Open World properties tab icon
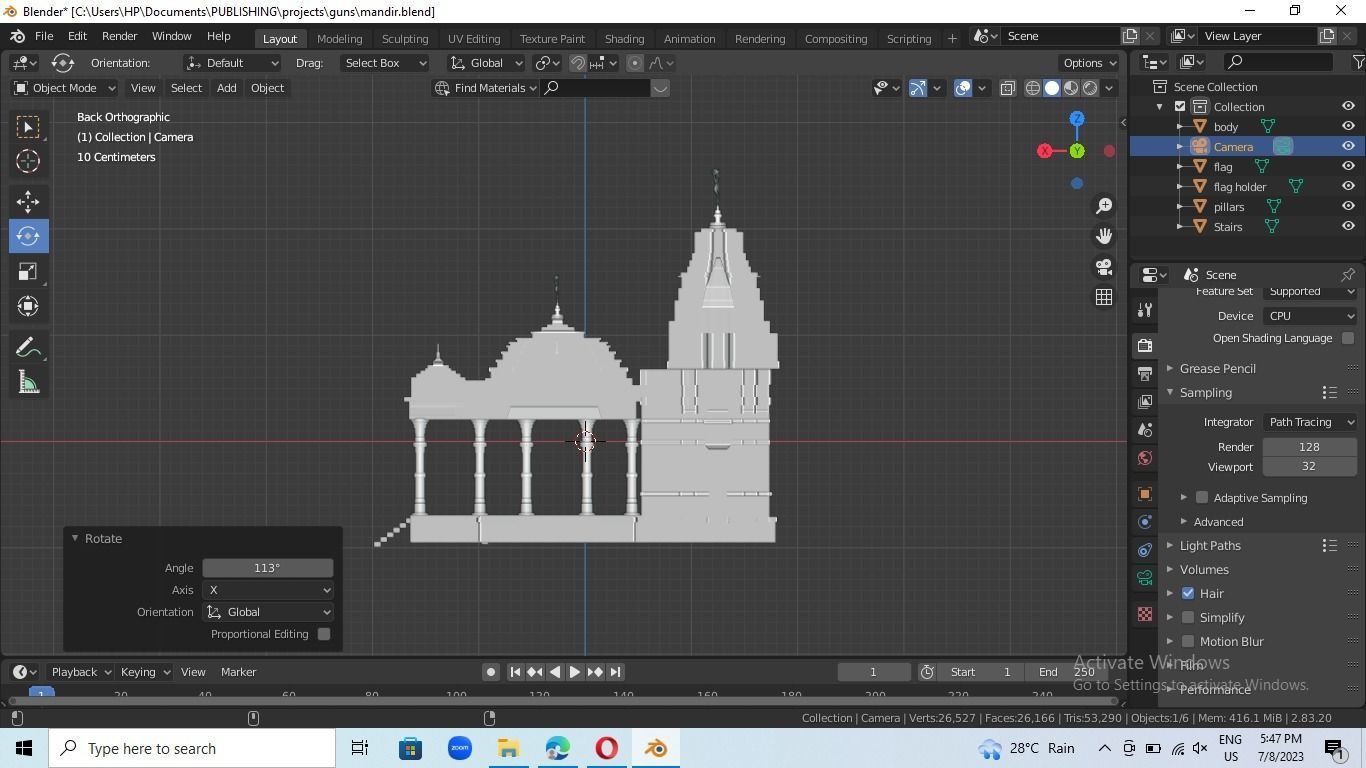This screenshot has width=1366, height=768. click(x=1145, y=458)
